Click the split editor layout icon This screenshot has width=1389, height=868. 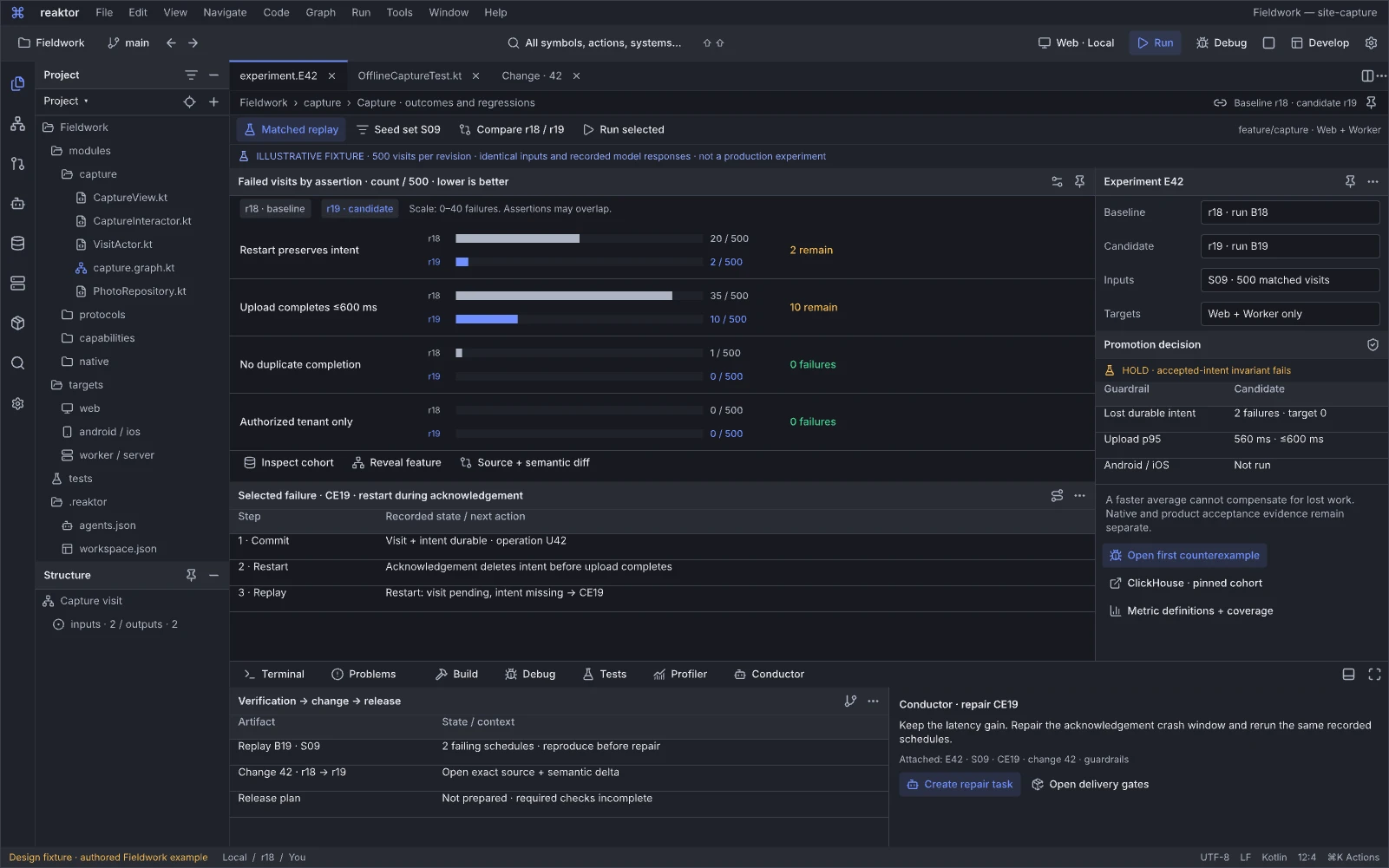[x=1367, y=76]
